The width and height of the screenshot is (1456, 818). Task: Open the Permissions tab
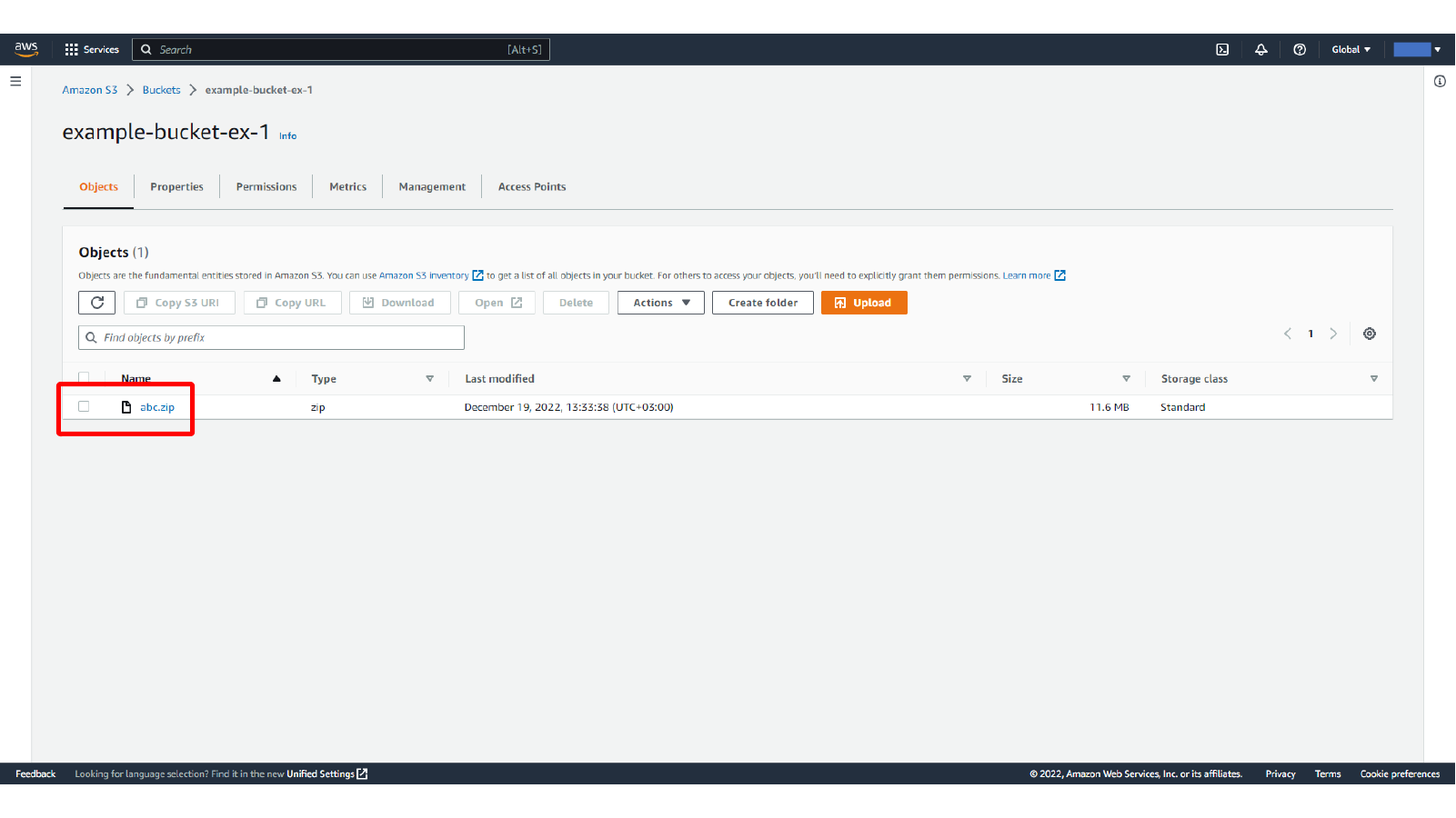point(266,187)
